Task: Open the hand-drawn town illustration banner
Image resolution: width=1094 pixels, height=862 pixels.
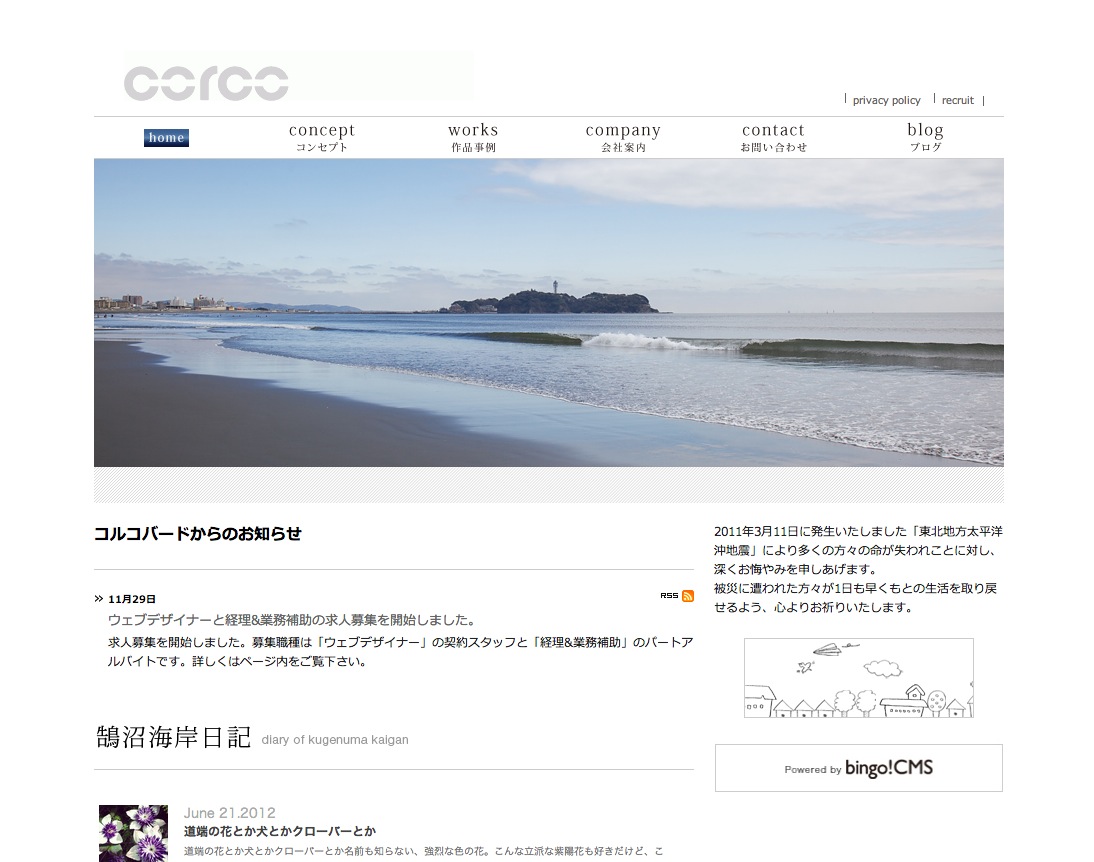Action: [x=858, y=678]
